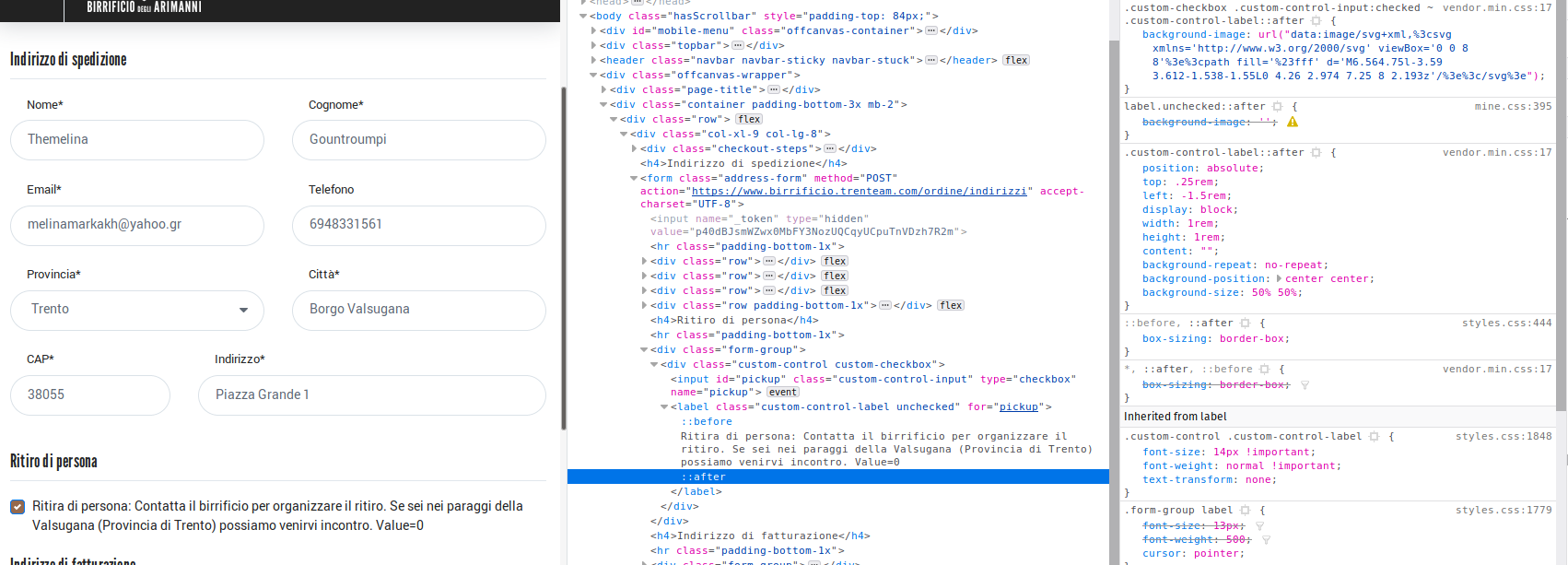This screenshot has height=565, width=1568.
Task: Collapse the address-form form node
Action: 634,178
